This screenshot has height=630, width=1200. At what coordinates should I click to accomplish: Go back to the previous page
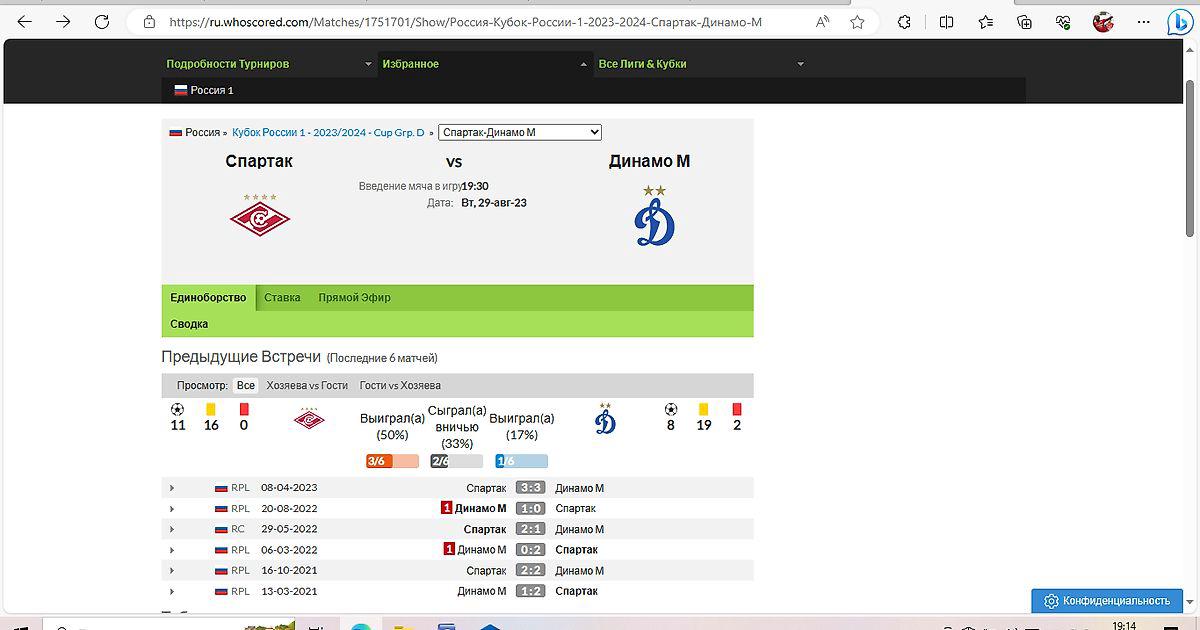pos(25,21)
